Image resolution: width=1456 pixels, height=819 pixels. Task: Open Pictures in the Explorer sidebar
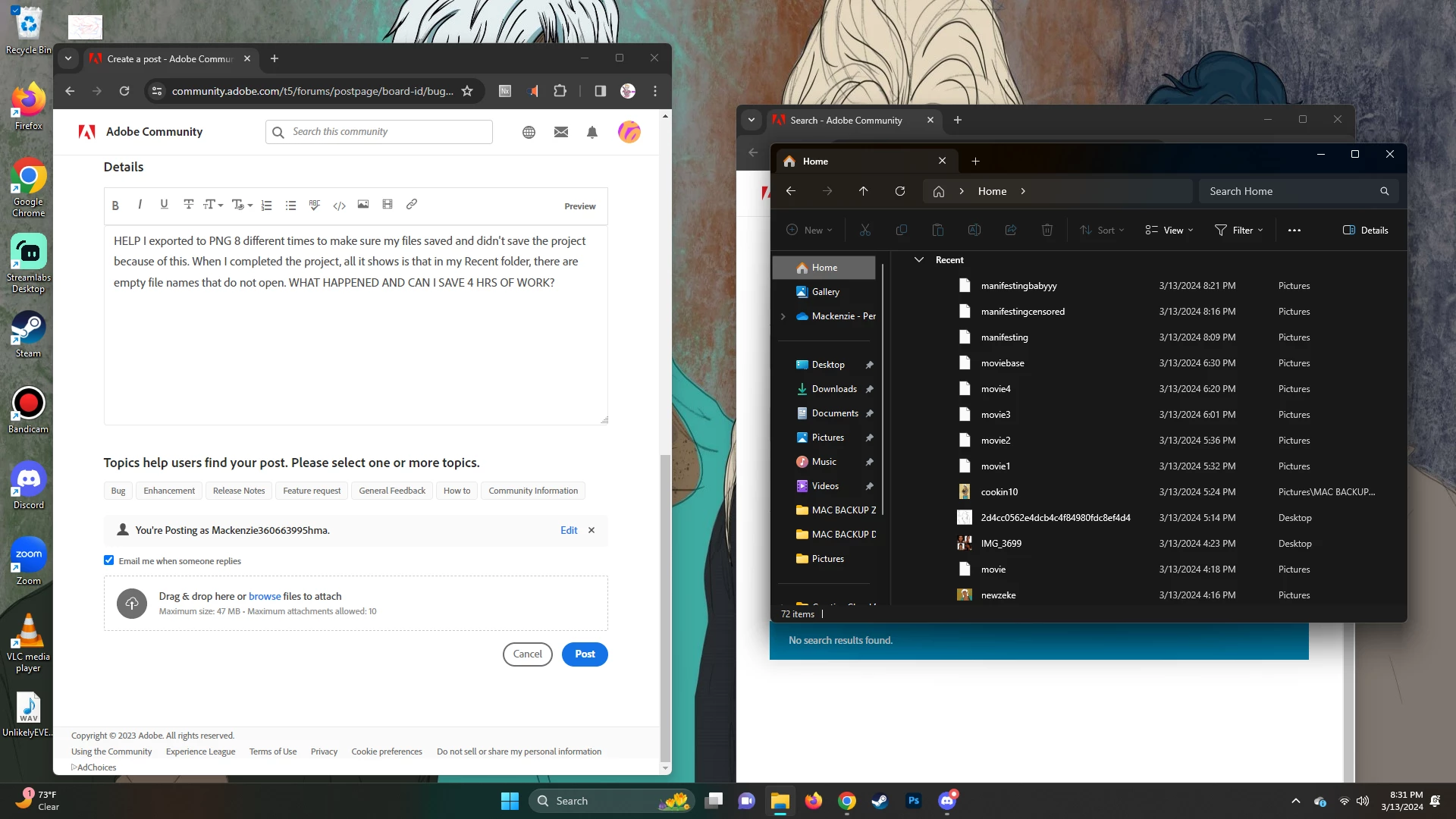pyautogui.click(x=827, y=438)
